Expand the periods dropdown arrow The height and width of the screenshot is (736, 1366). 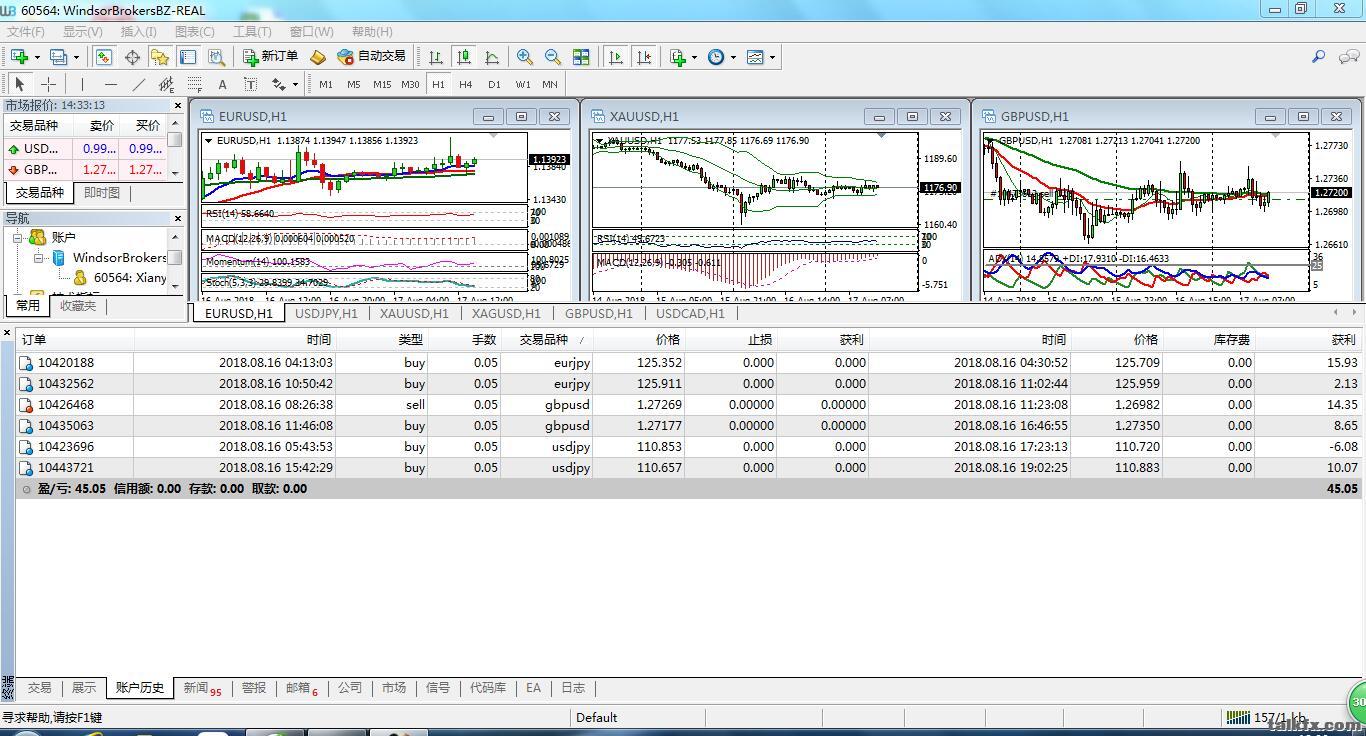733,57
